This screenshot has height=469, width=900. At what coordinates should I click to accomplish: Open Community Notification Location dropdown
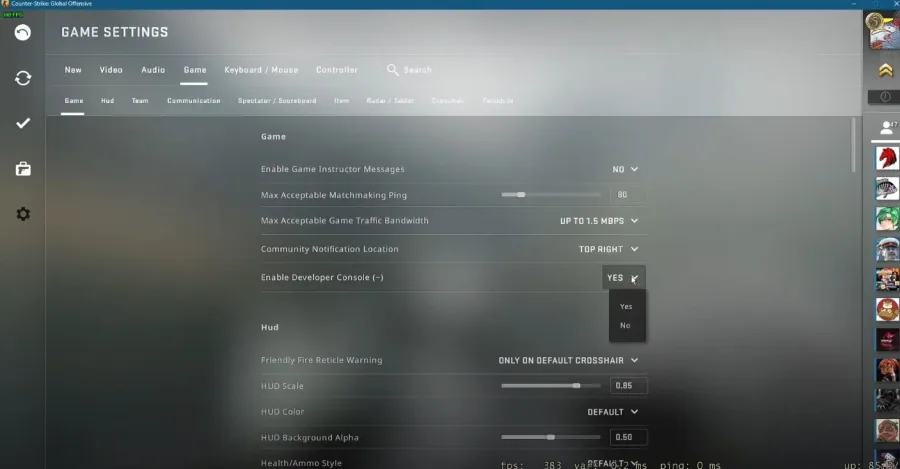point(608,249)
